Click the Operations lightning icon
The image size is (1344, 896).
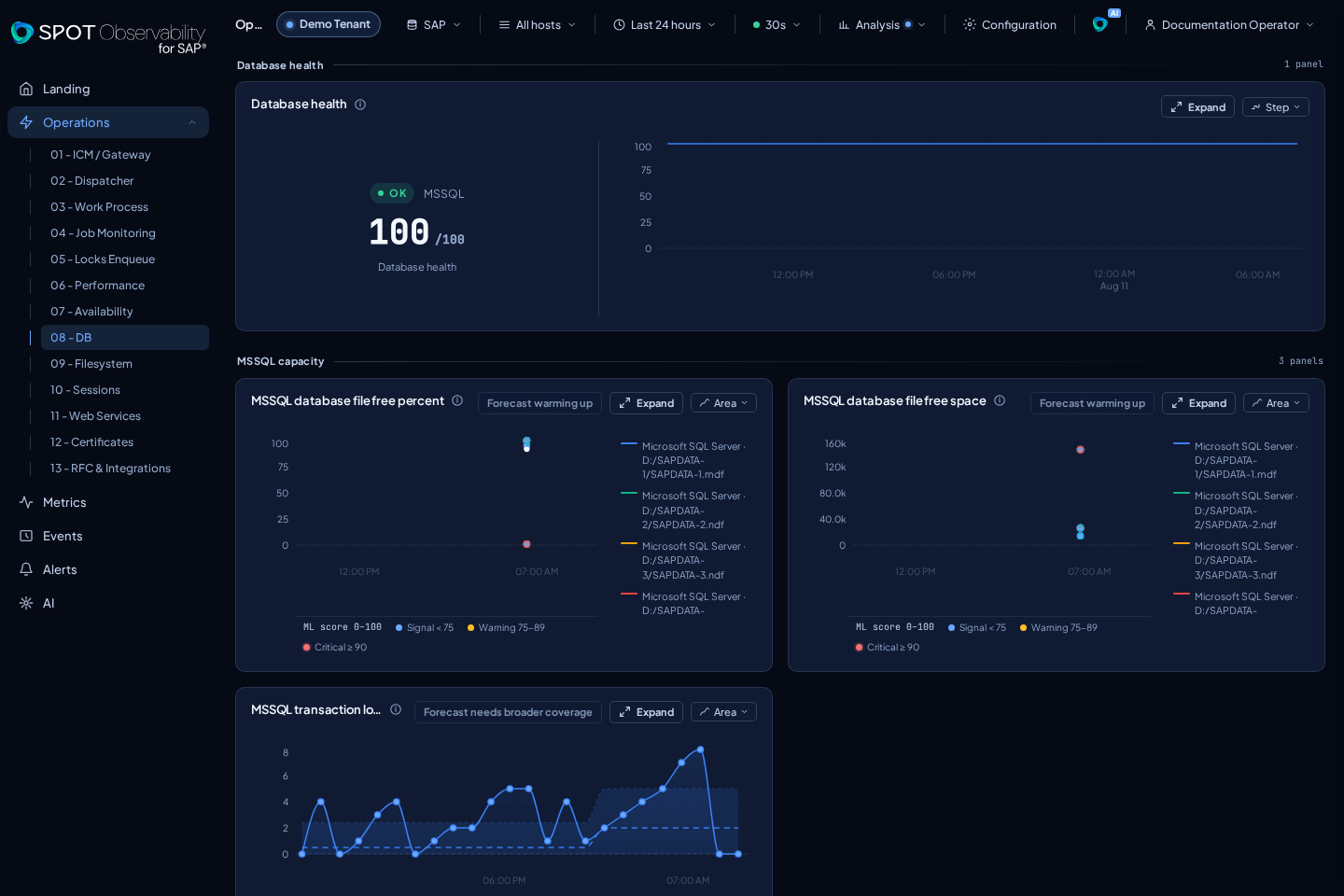[26, 122]
